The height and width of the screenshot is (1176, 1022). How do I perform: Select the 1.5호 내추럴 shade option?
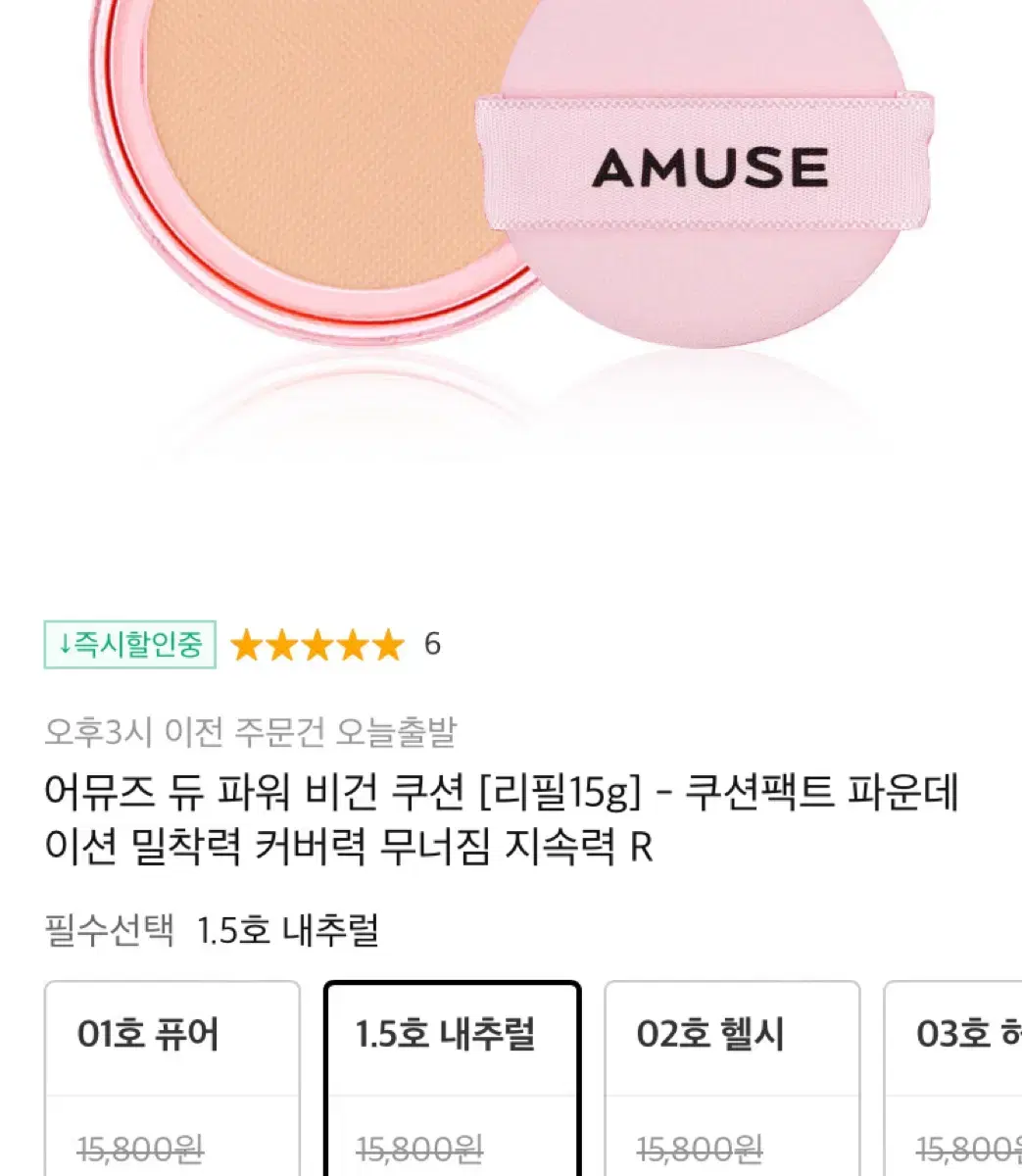click(x=453, y=1078)
